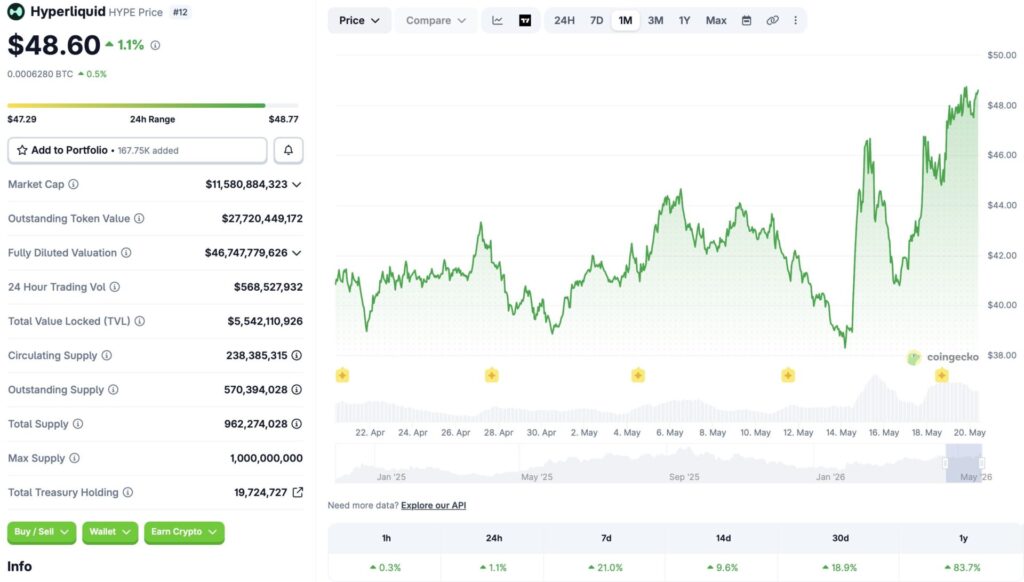Click the 7d change value 21.0%
1024x582 pixels.
coord(605,568)
